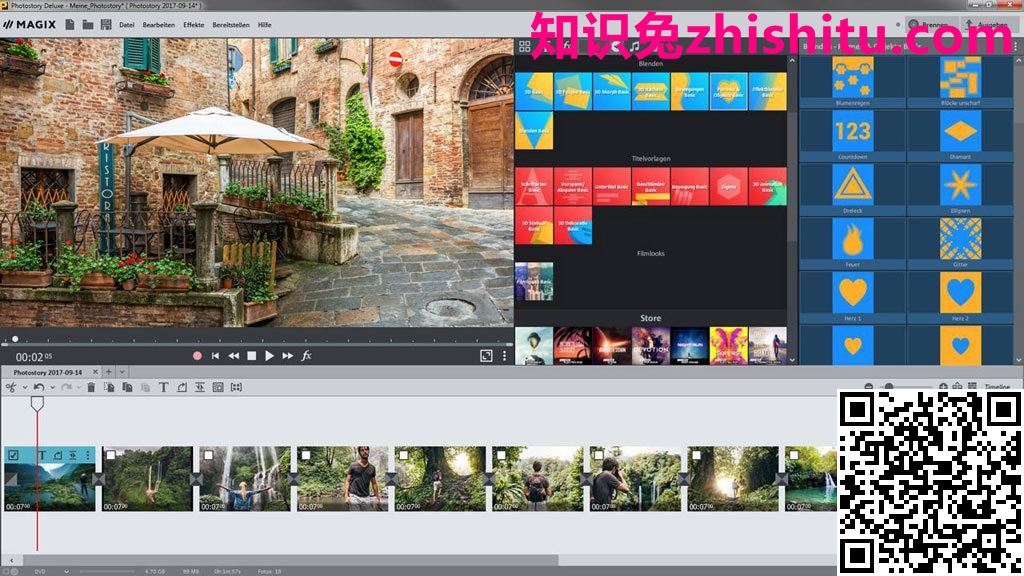Toggle fullscreen preview icon
The height and width of the screenshot is (576, 1024).
pyautogui.click(x=486, y=355)
